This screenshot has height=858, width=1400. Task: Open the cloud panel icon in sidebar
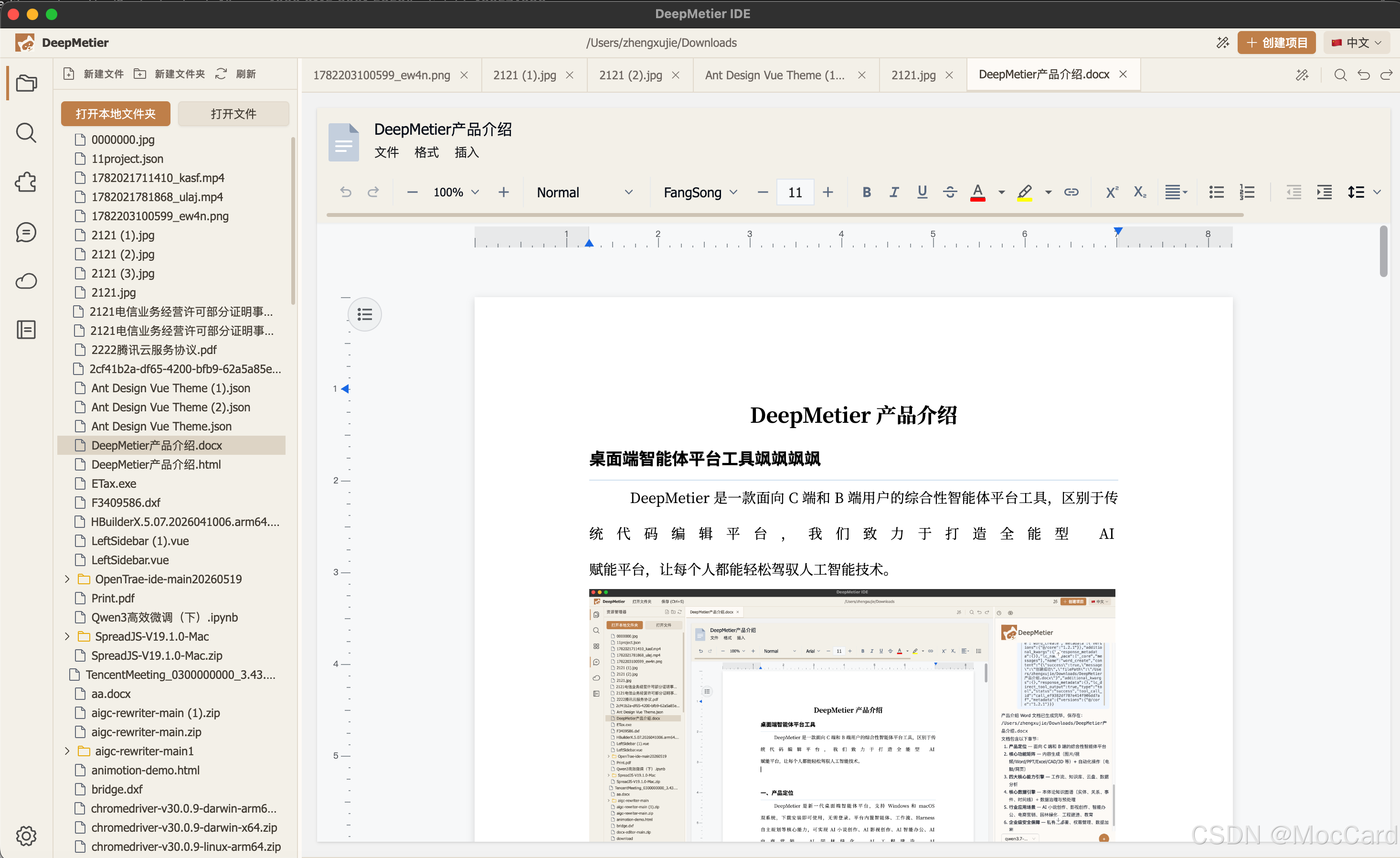26,281
